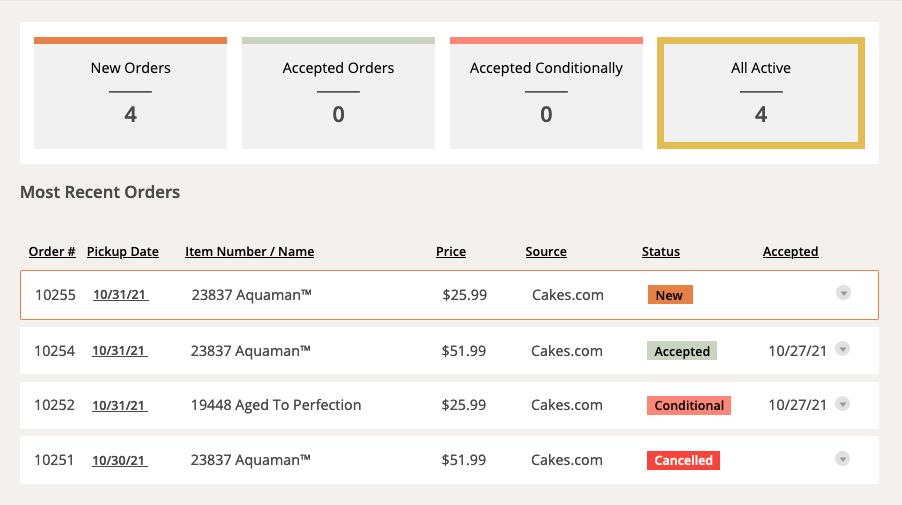Click the orange New status badge
902x505 pixels.
(669, 295)
